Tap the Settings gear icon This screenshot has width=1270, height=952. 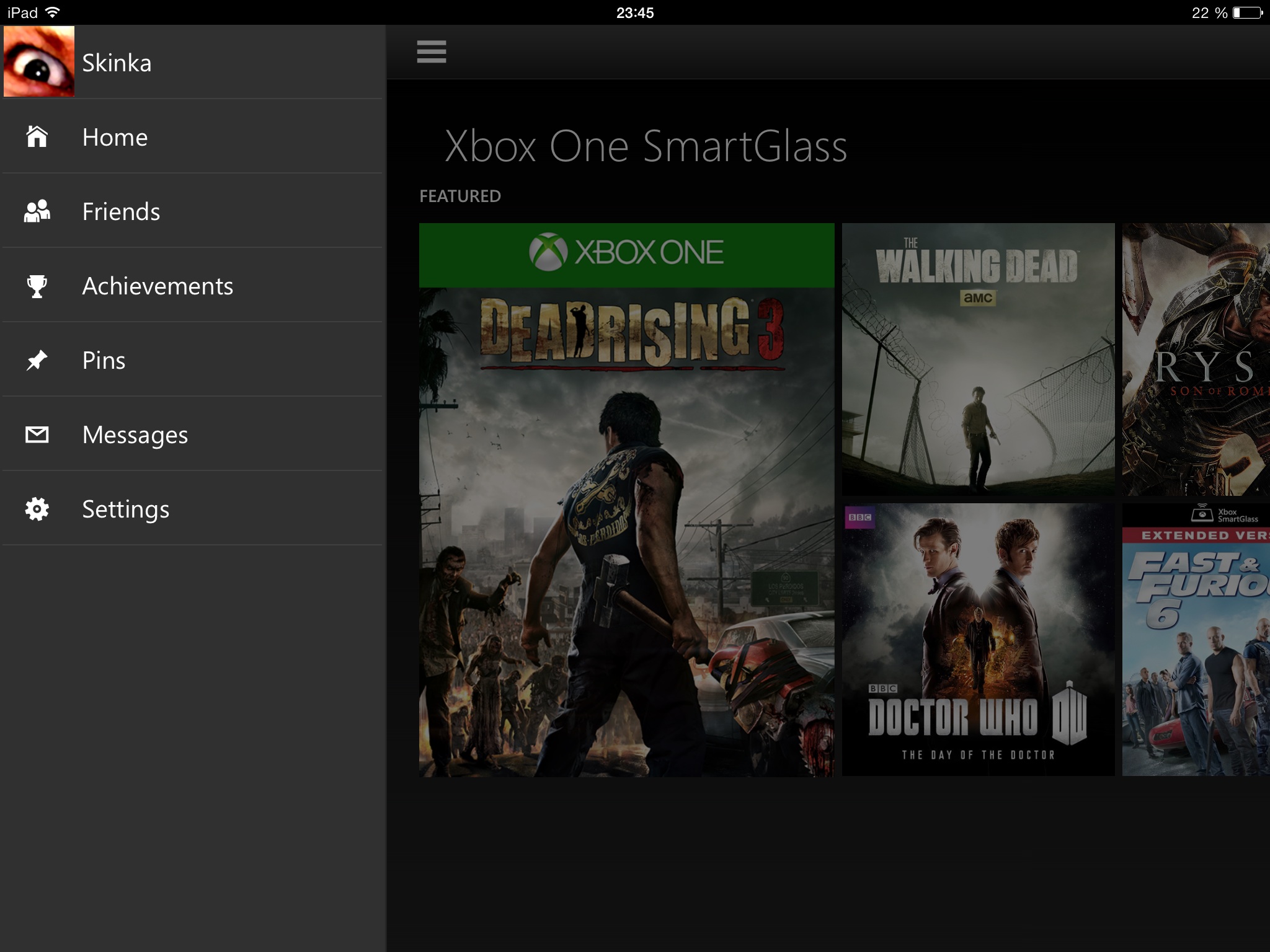(x=37, y=509)
